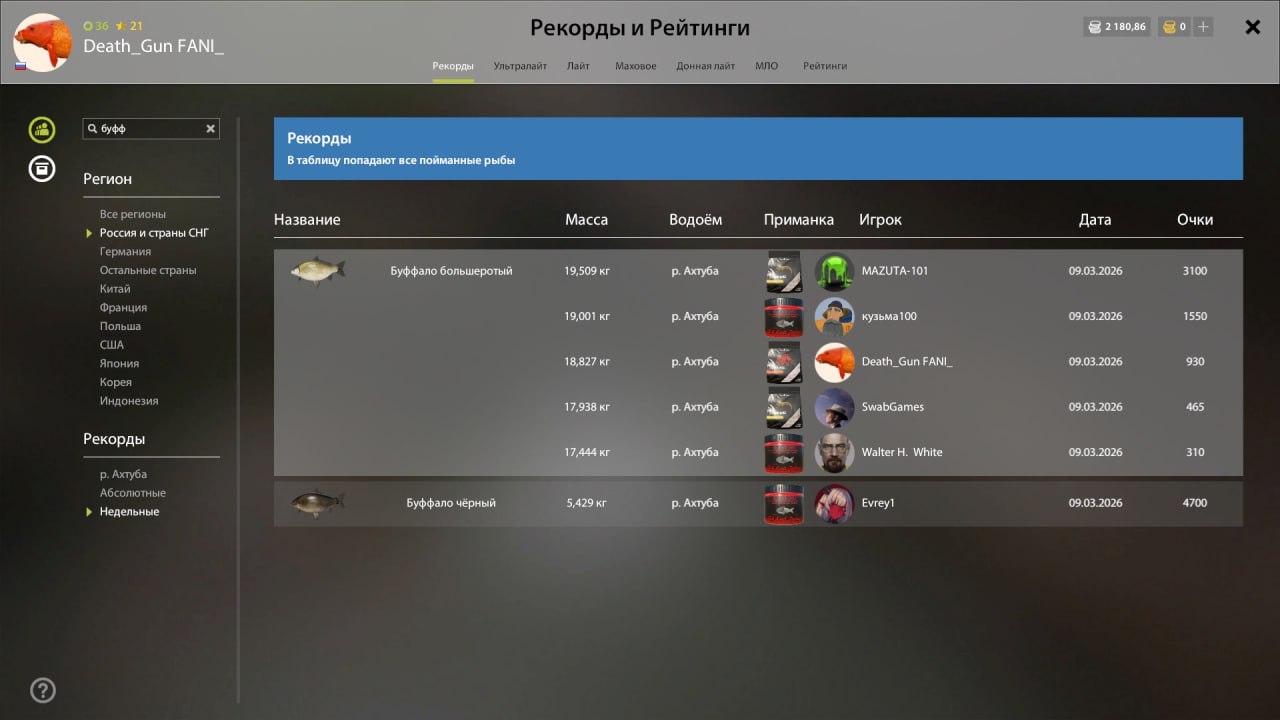Screen dimensions: 1280x720
Task: Open the friends records icon in sidebar
Action: pos(42,129)
